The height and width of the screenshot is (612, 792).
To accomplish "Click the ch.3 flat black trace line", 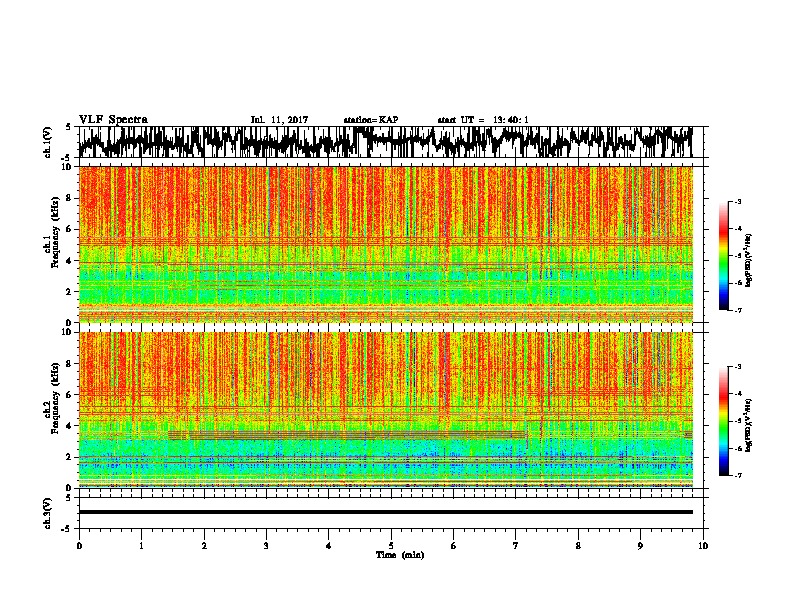I will 385,512.
